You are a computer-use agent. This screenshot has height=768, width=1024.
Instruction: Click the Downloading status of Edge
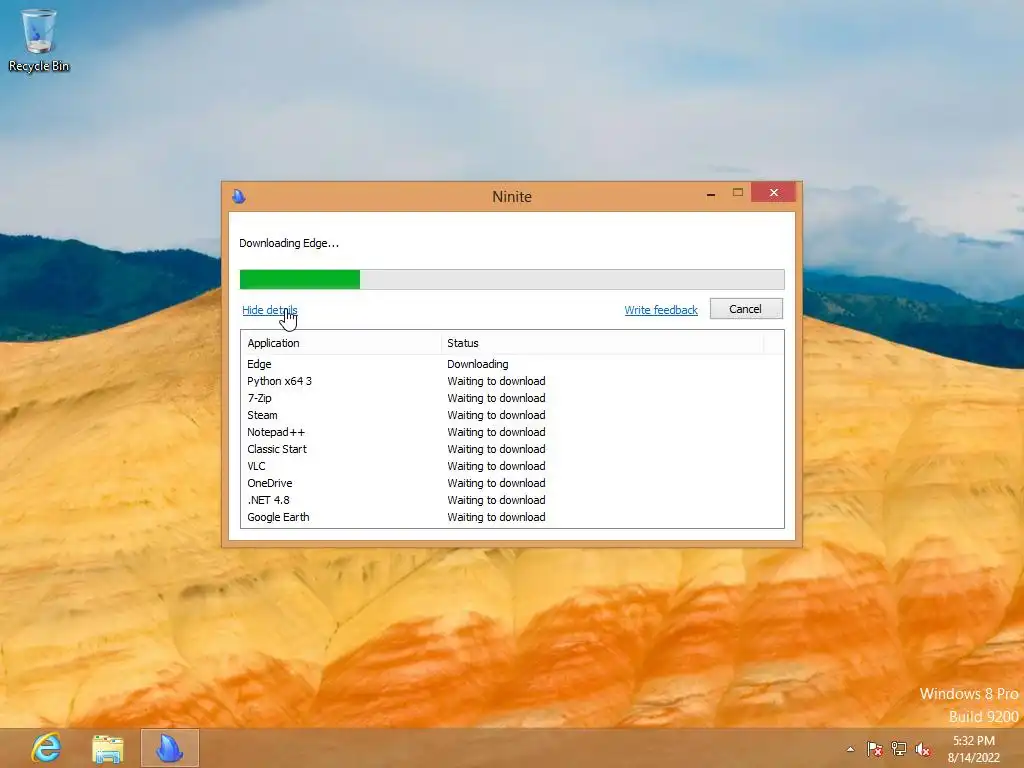click(x=478, y=364)
